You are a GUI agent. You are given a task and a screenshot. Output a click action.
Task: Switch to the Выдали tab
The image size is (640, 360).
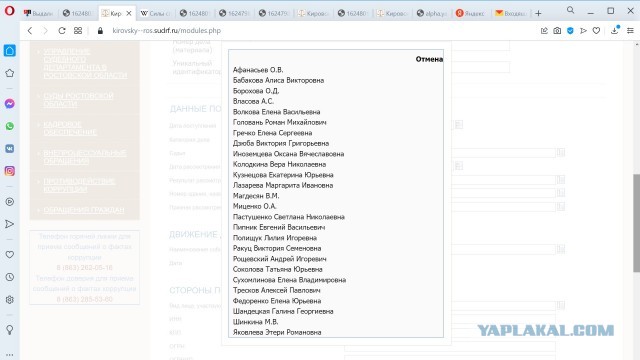(x=38, y=13)
